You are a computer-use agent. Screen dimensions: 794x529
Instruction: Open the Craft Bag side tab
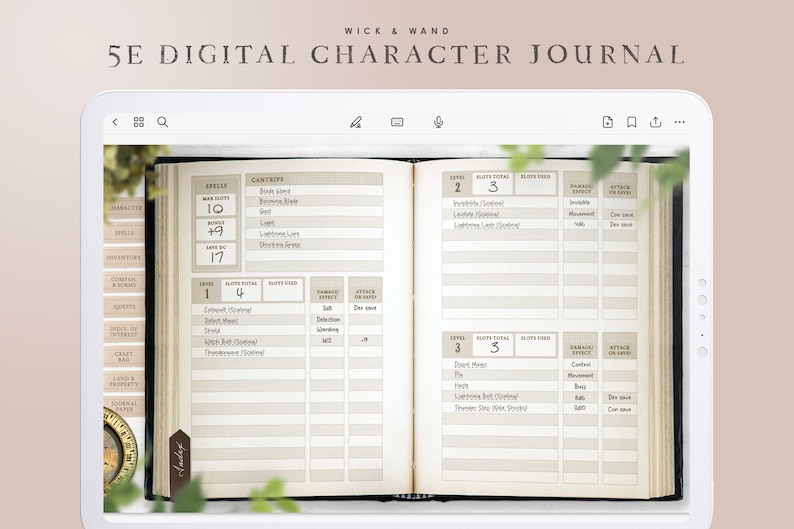pyautogui.click(x=125, y=356)
